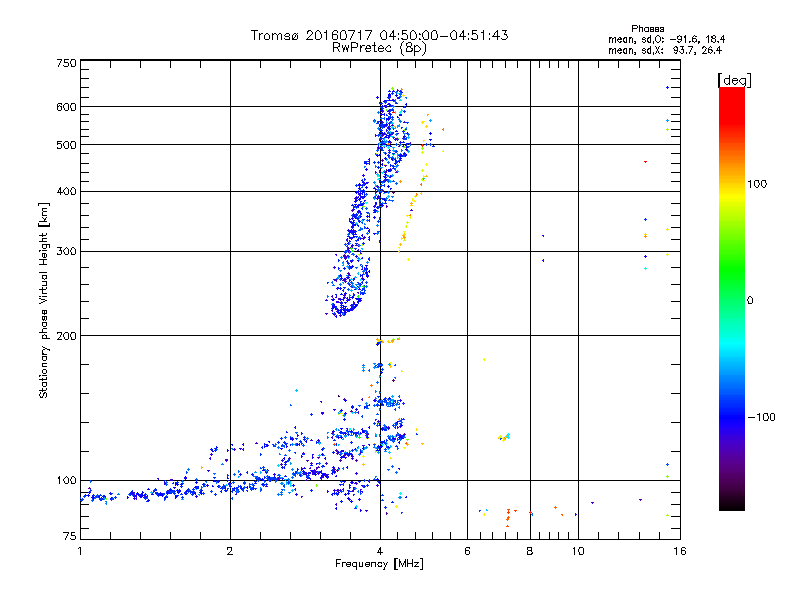Click the "[deg]" colorbar unit label
The width and height of the screenshot is (800, 600).
[x=734, y=80]
